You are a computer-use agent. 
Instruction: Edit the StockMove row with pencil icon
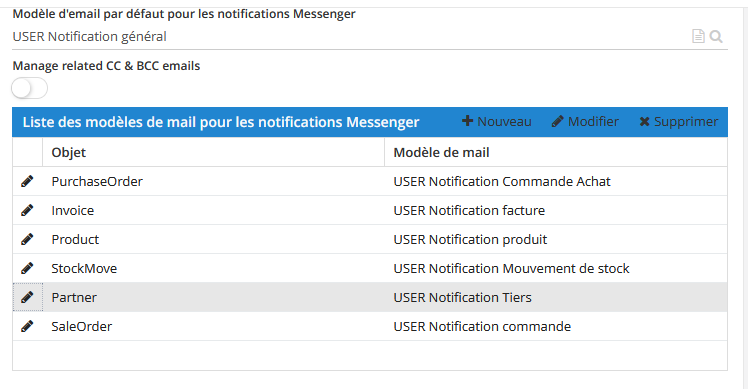click(27, 268)
